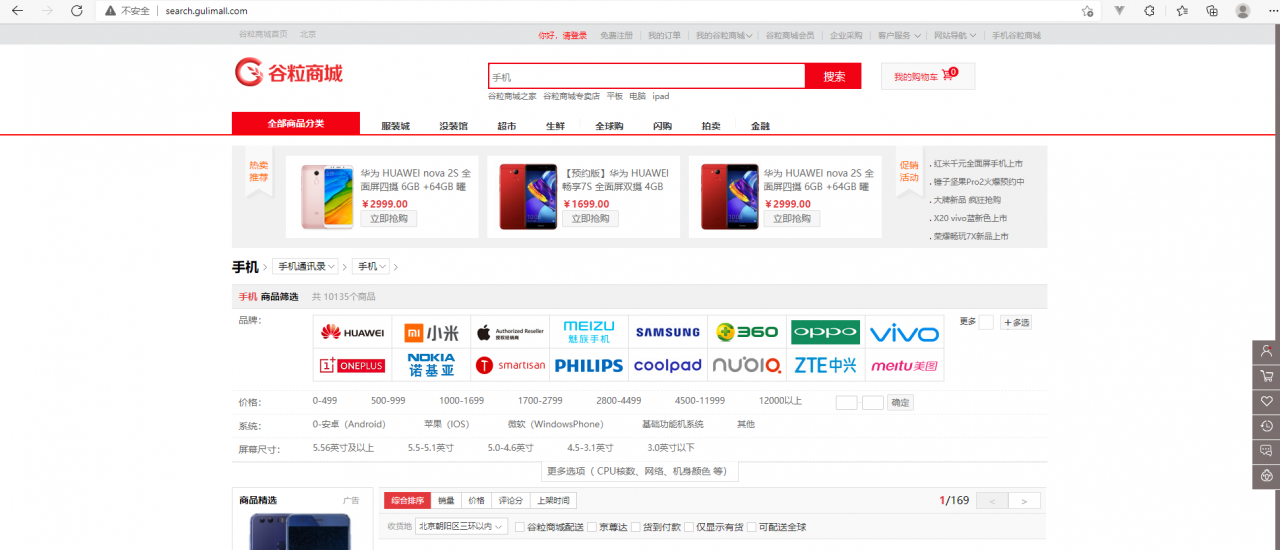The image size is (1280, 550).
Task: Sort results by 评论分
Action: [x=511, y=501]
